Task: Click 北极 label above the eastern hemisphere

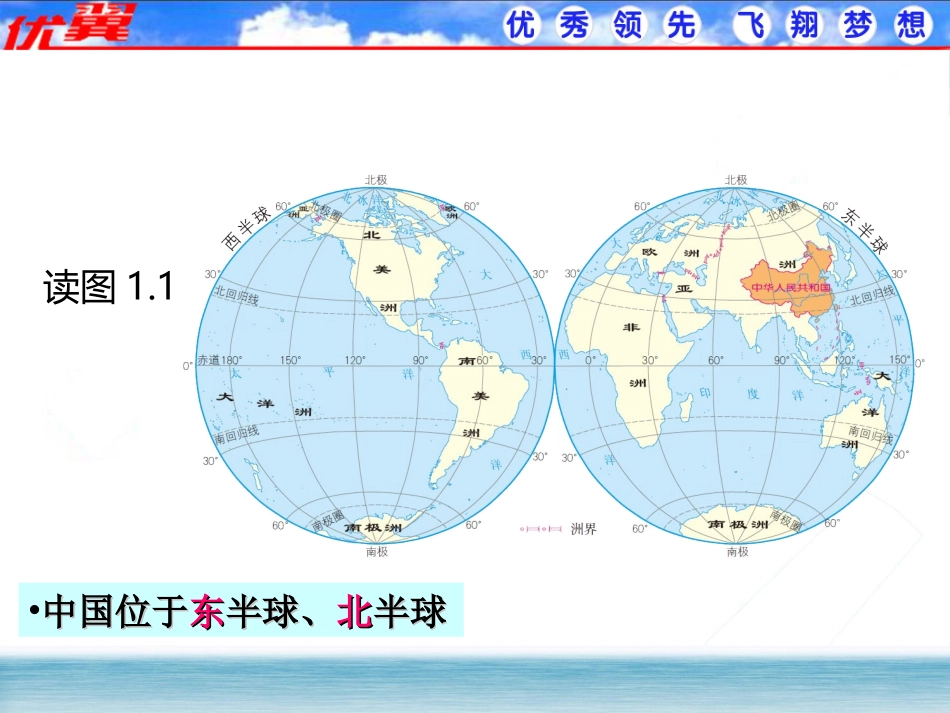Action: click(736, 180)
